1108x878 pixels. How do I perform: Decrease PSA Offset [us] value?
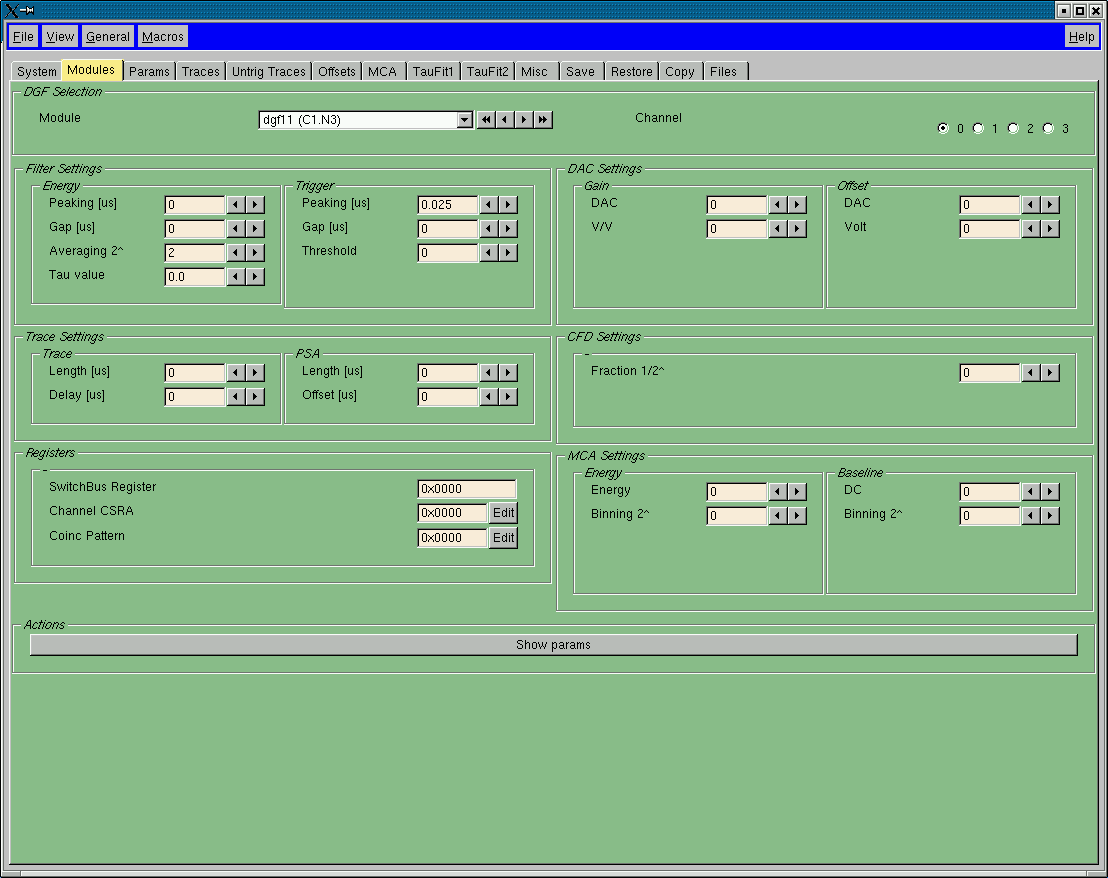pos(489,397)
